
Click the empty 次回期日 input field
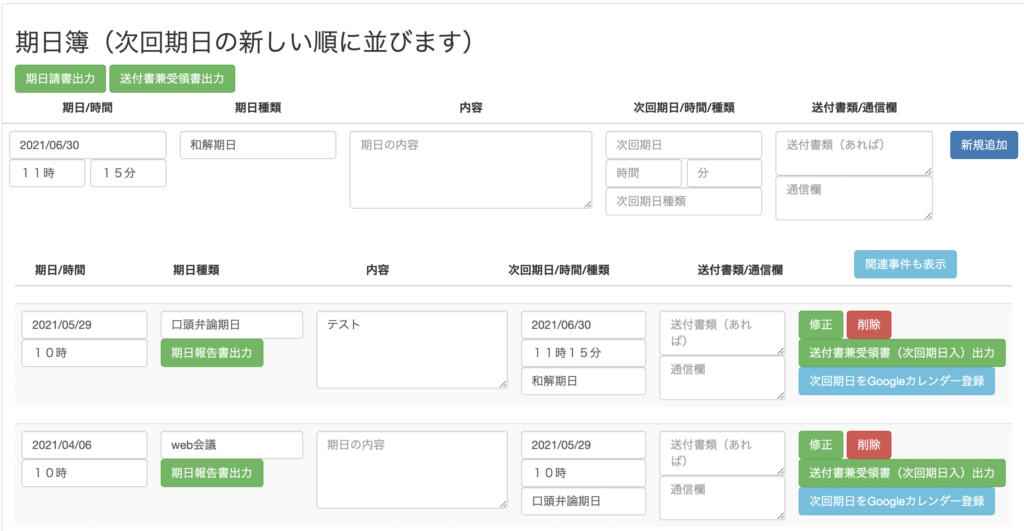[x=683, y=145]
